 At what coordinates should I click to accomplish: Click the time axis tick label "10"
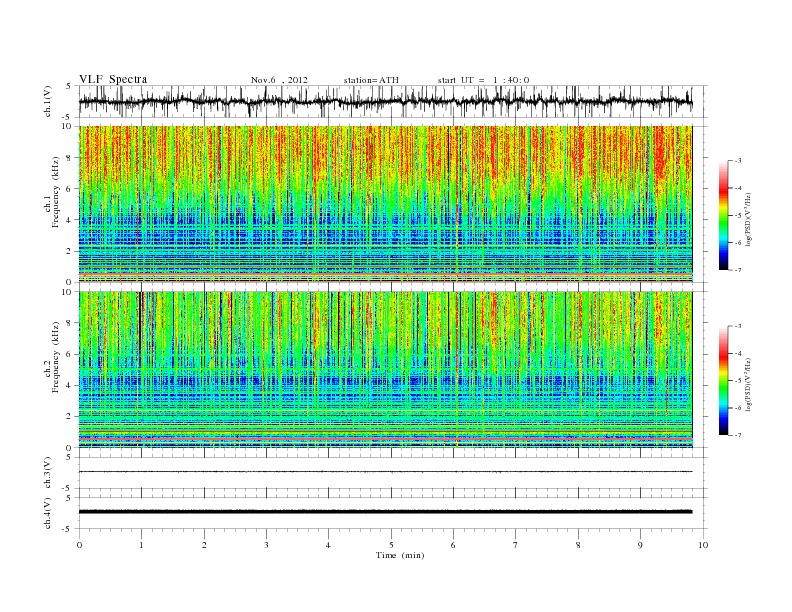tap(703, 545)
